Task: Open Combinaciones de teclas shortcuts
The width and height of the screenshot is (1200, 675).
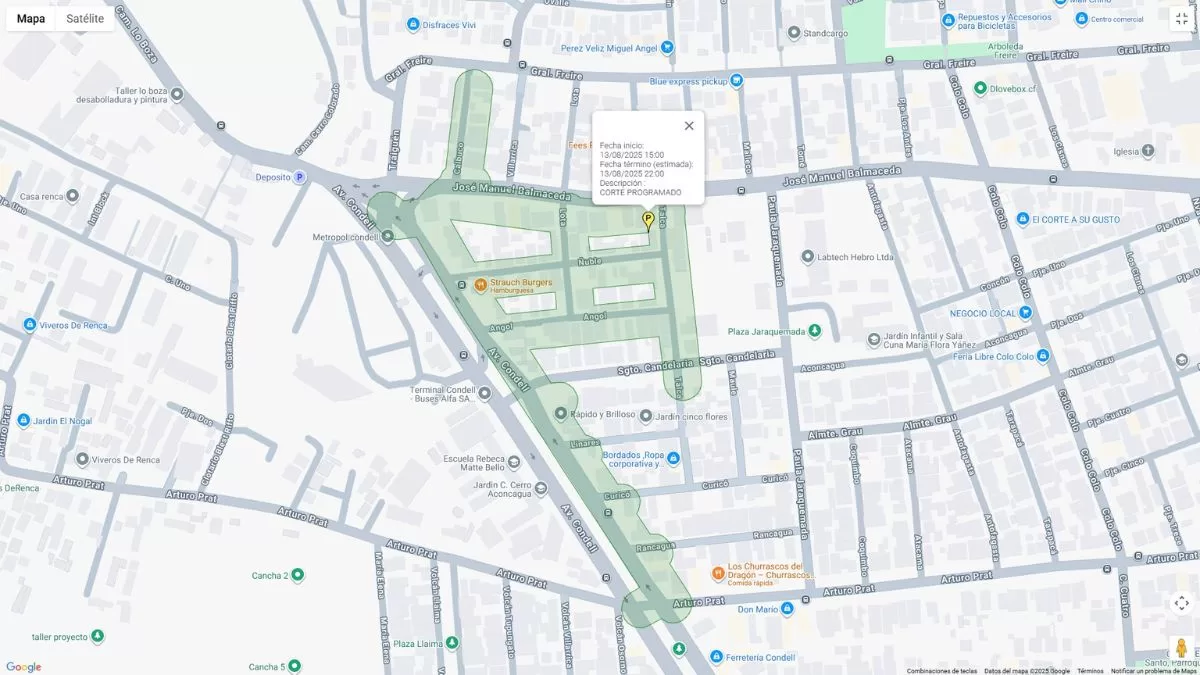Action: pyautogui.click(x=942, y=671)
